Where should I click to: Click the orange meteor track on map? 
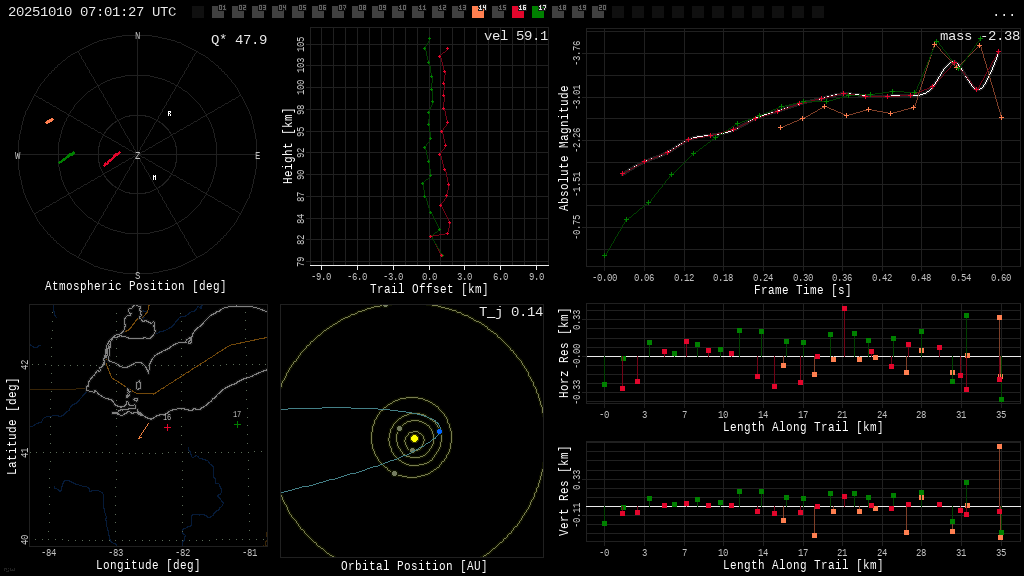pyautogui.click(x=143, y=432)
